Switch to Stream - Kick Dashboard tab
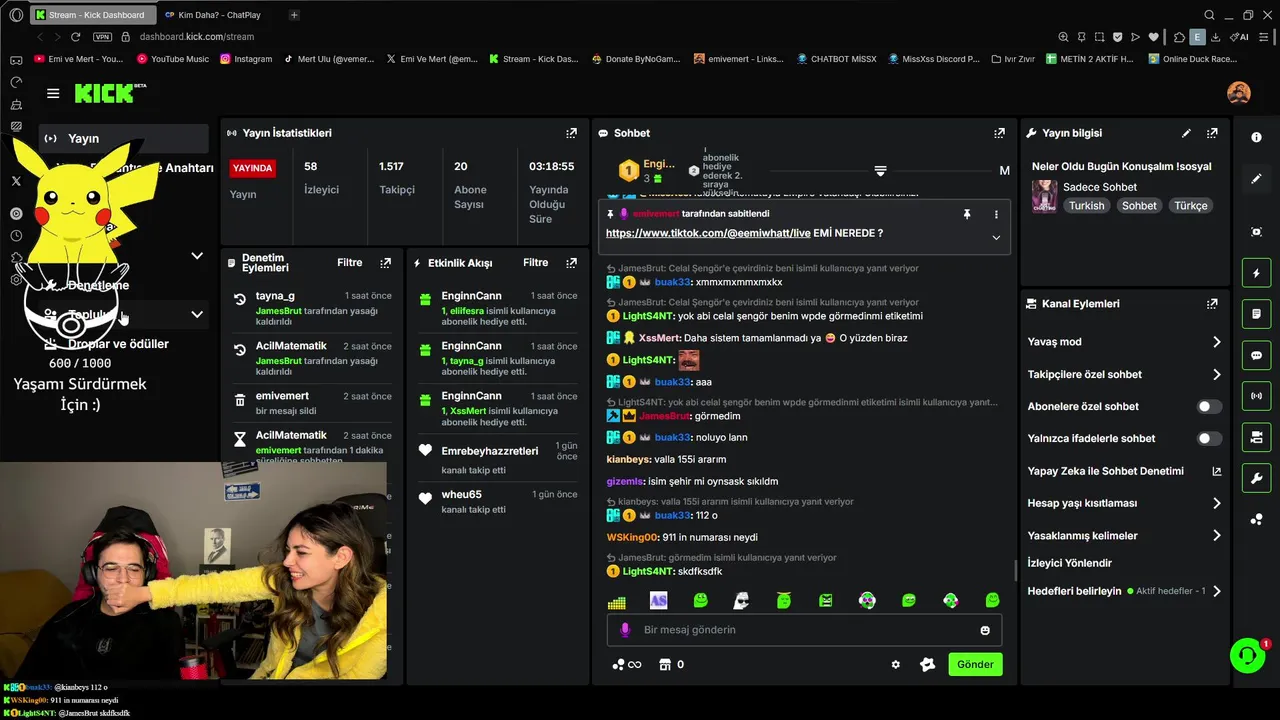1280x720 pixels. pos(92,15)
